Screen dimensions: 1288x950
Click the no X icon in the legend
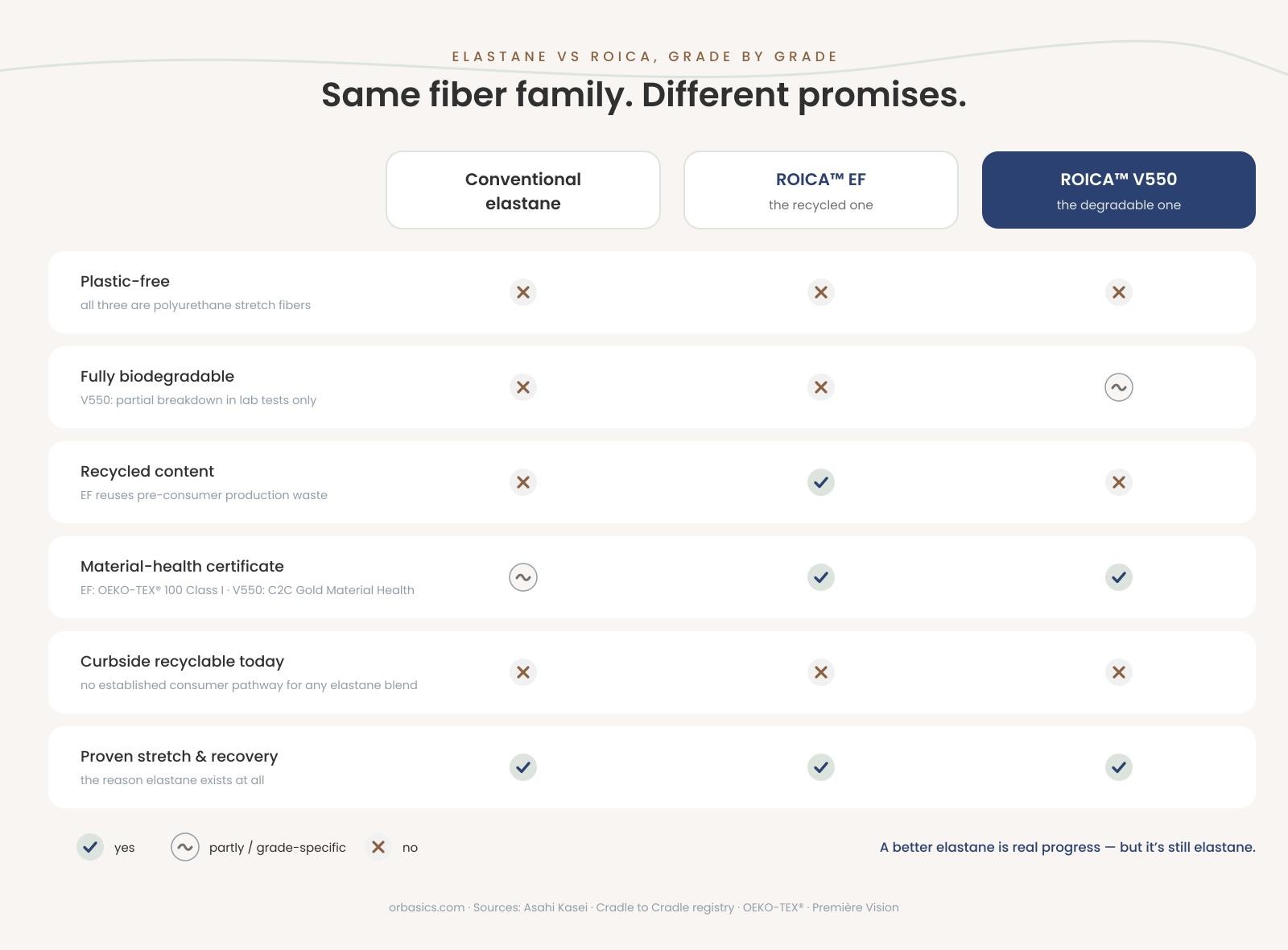coord(378,847)
